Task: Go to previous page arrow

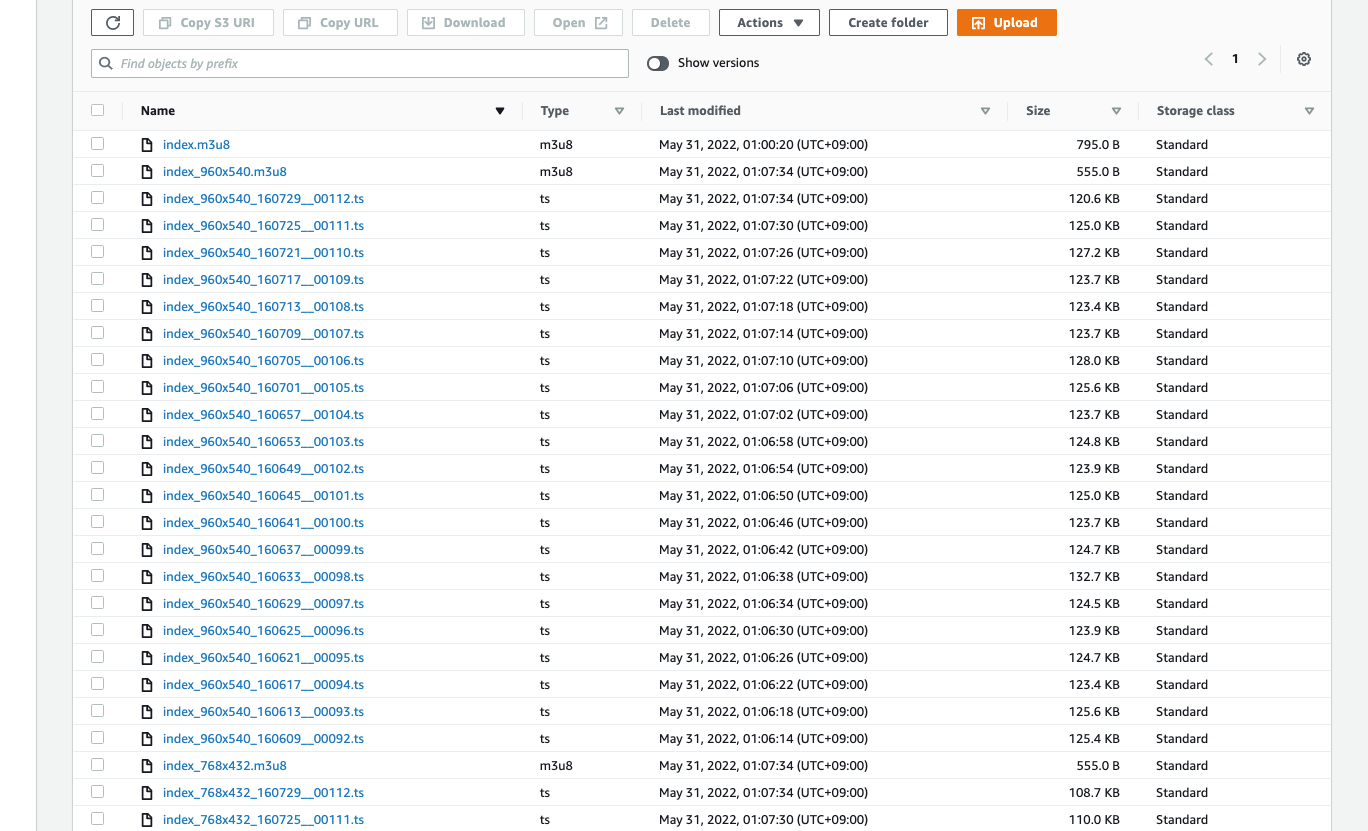Action: (x=1208, y=60)
